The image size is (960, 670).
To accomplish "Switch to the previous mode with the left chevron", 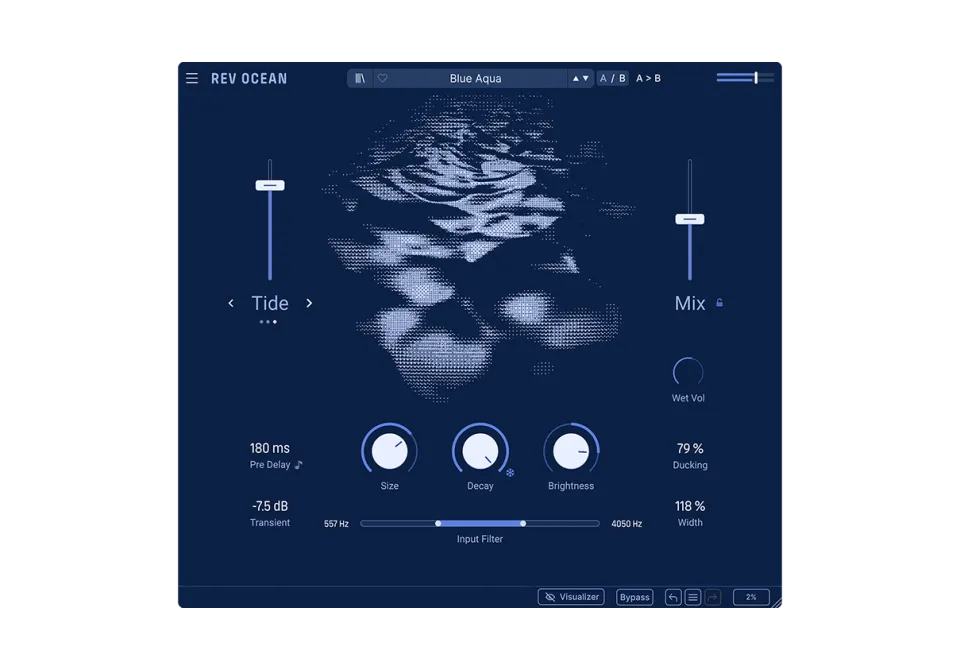I will (x=231, y=303).
